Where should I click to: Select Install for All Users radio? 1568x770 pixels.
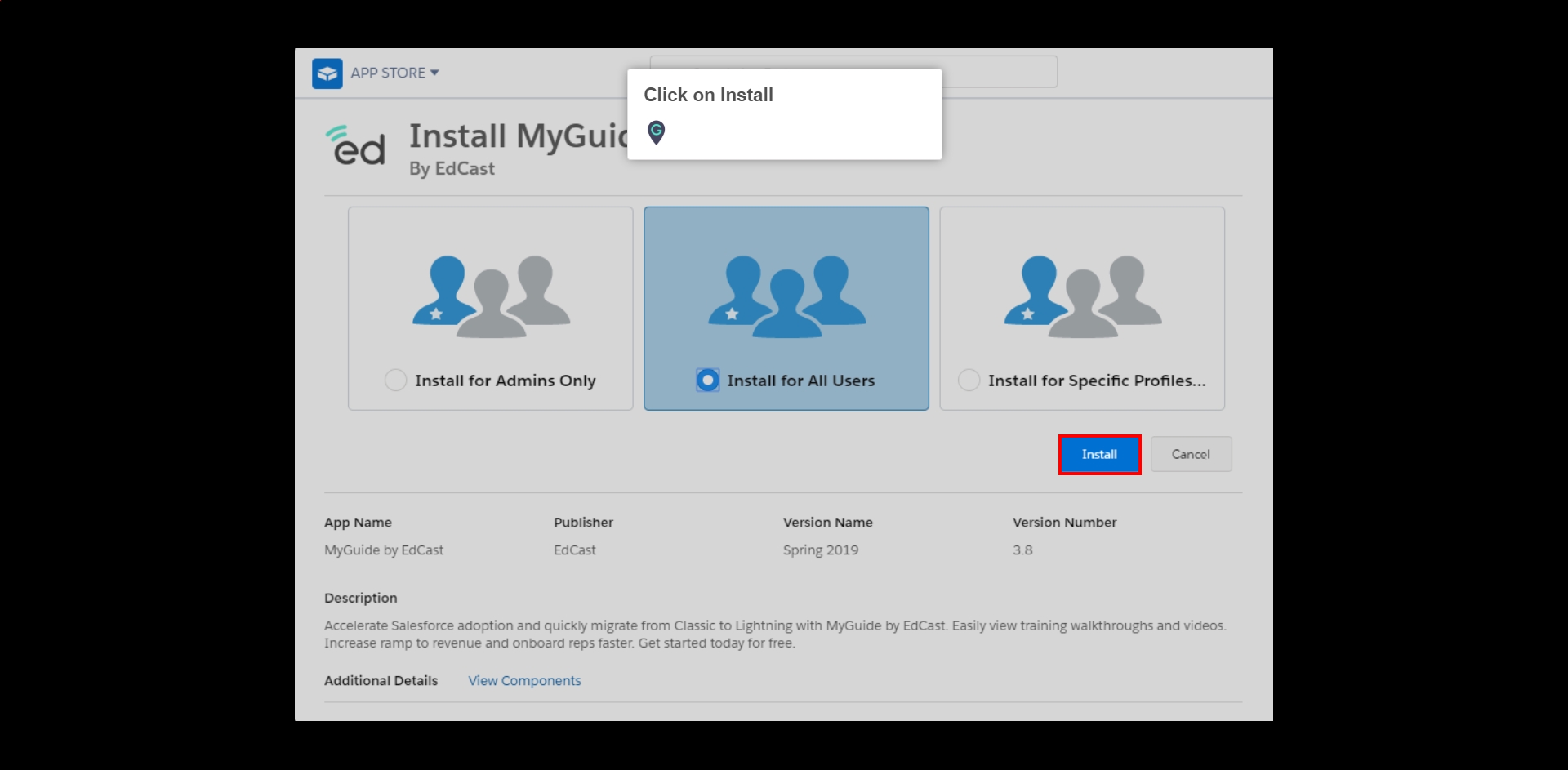(708, 381)
